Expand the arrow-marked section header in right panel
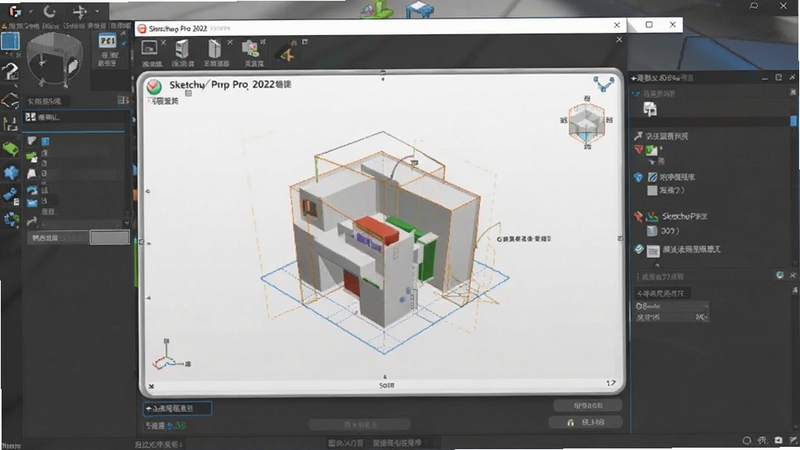The image size is (800, 450). coord(661,136)
